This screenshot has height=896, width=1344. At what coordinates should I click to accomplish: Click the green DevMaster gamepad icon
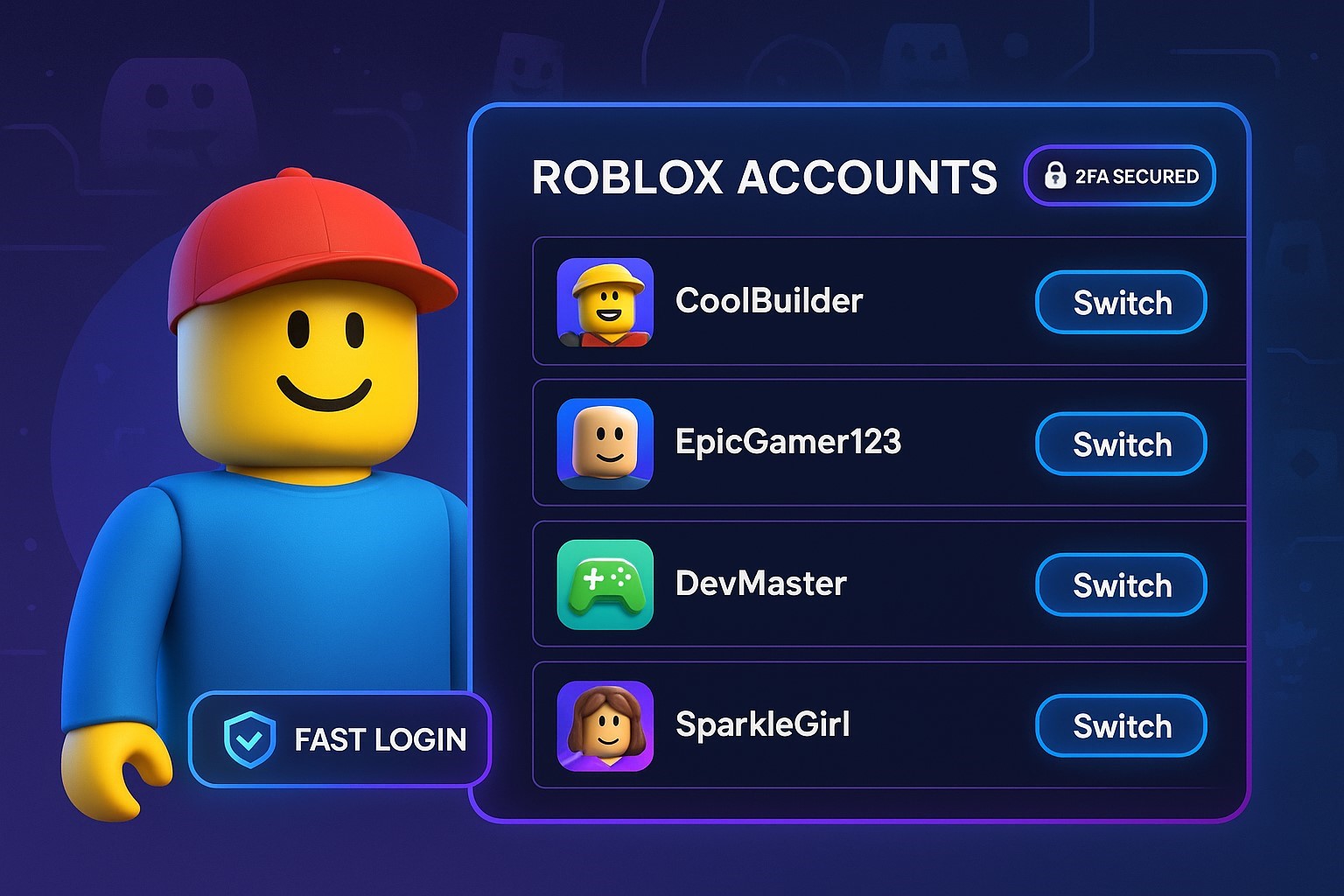pyautogui.click(x=605, y=584)
